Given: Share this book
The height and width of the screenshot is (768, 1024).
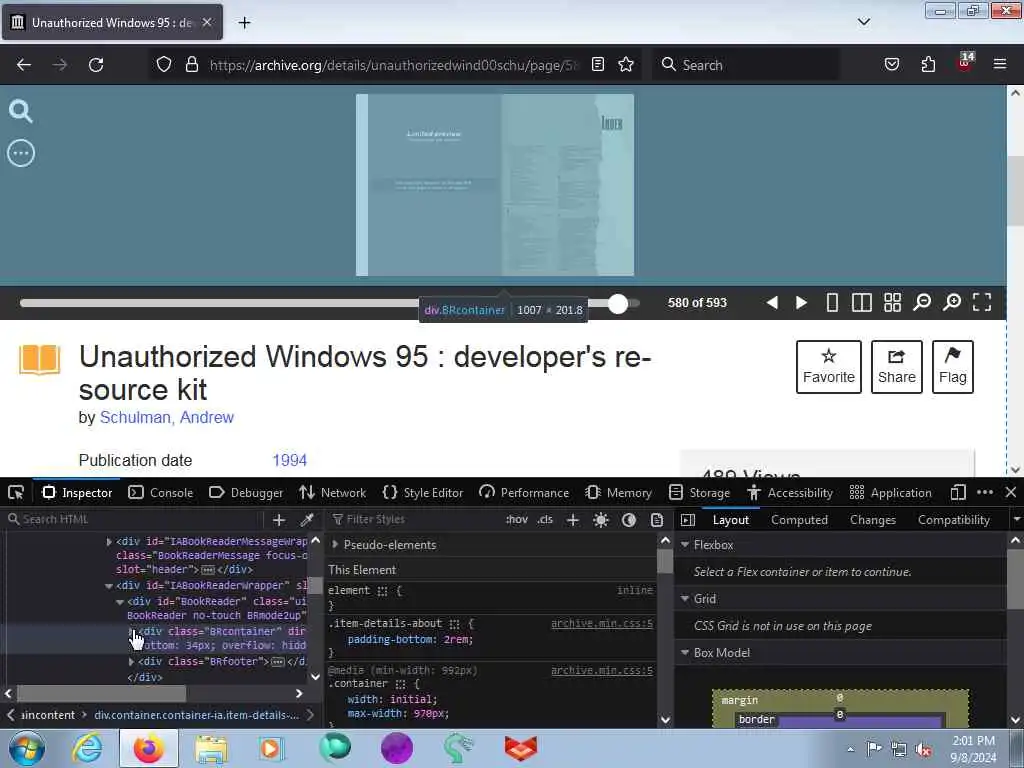Looking at the screenshot, I should (x=897, y=367).
